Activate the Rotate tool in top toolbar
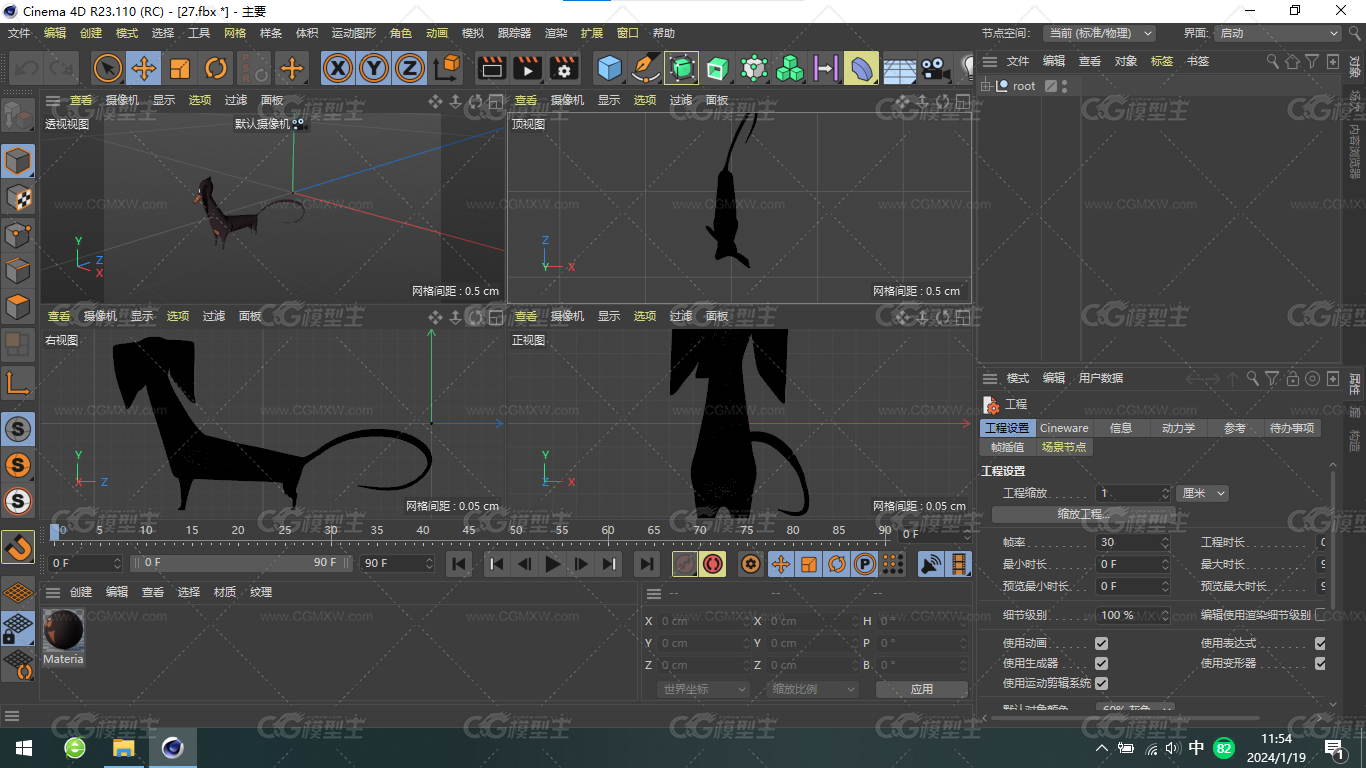1366x768 pixels. tap(216, 68)
